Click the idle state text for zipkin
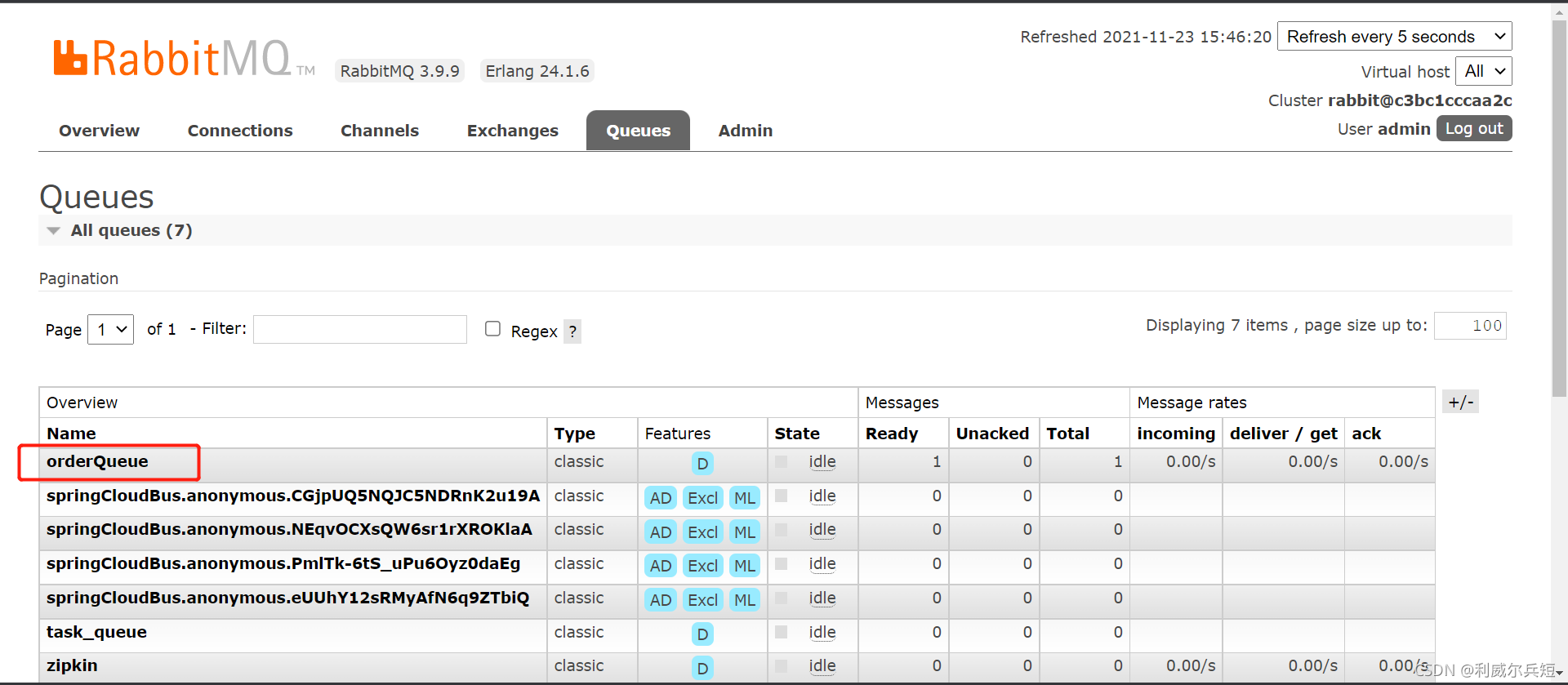1568x685 pixels. (x=822, y=666)
